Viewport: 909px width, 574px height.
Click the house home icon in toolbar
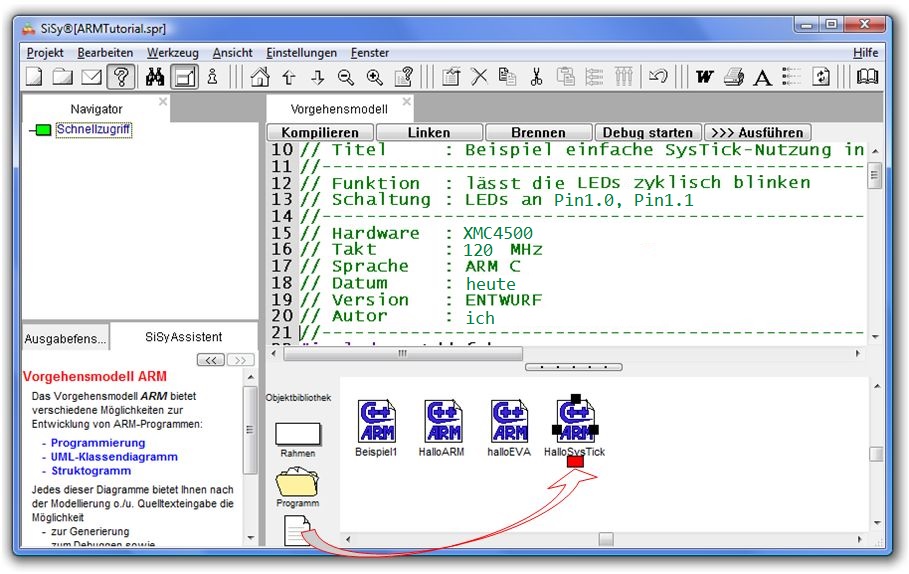(x=260, y=77)
